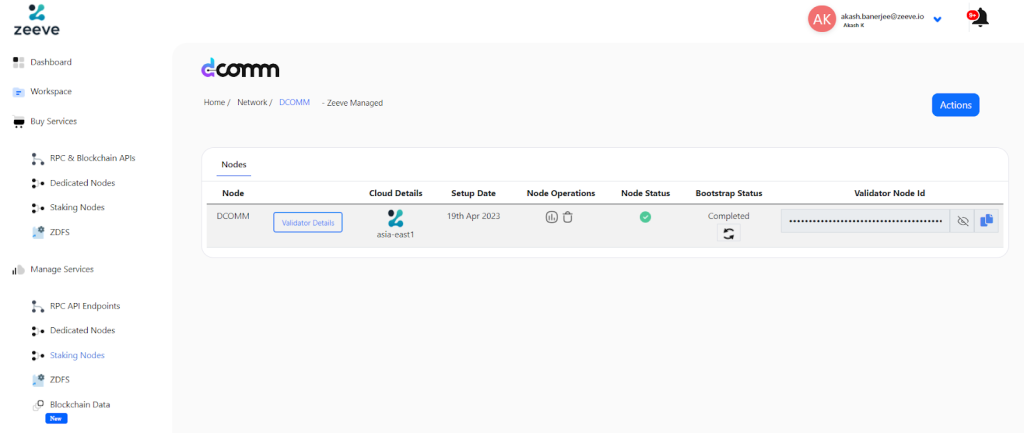This screenshot has height=433, width=1024.
Task: Open Manage Services menu
Action: tap(62, 269)
